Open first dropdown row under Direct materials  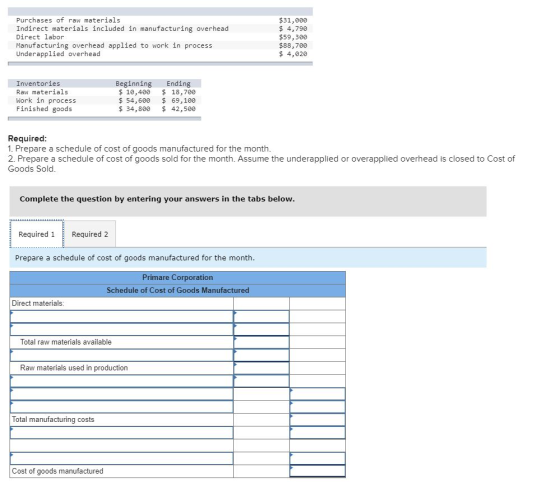click(x=122, y=316)
